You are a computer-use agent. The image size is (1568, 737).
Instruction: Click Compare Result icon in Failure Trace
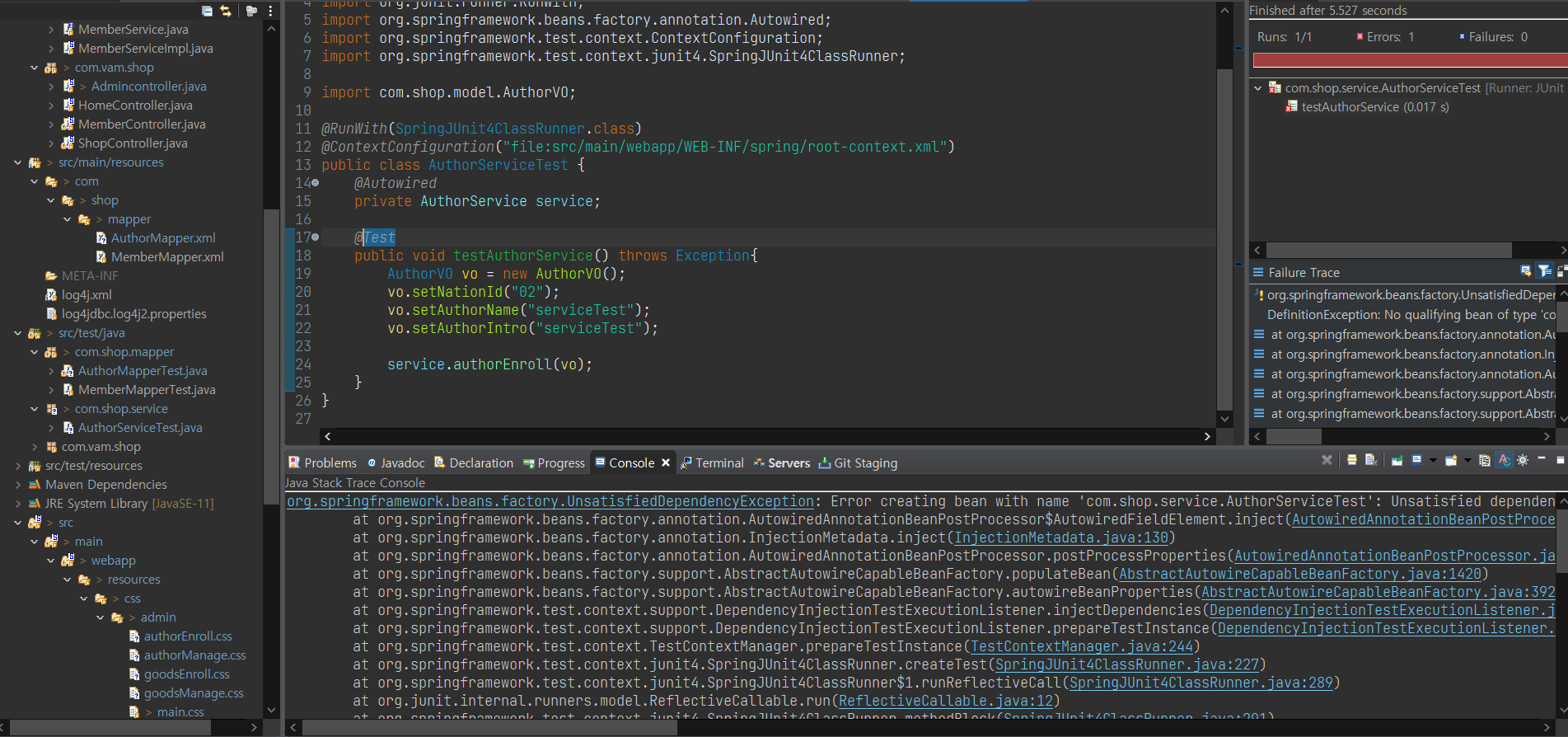(x=1561, y=271)
